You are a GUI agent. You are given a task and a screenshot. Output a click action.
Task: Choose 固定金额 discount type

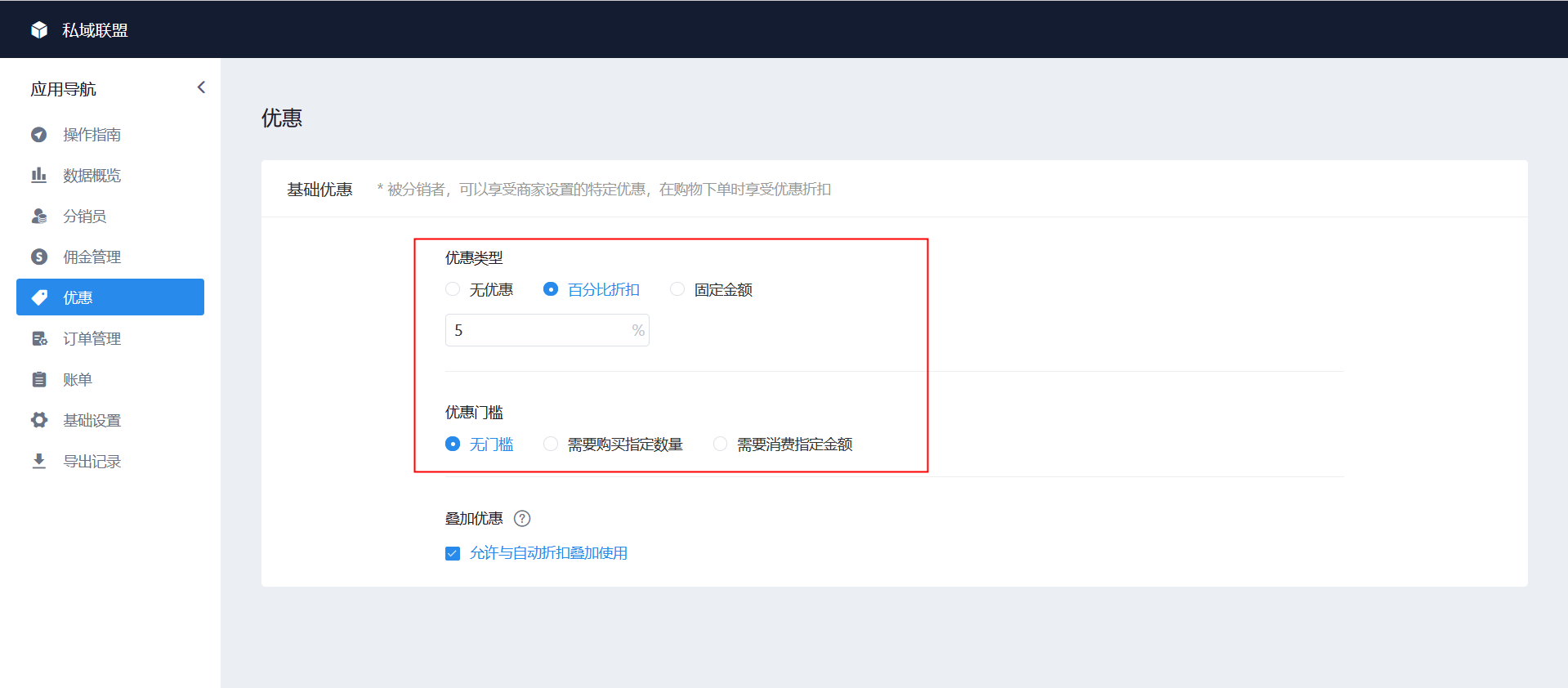tap(677, 289)
